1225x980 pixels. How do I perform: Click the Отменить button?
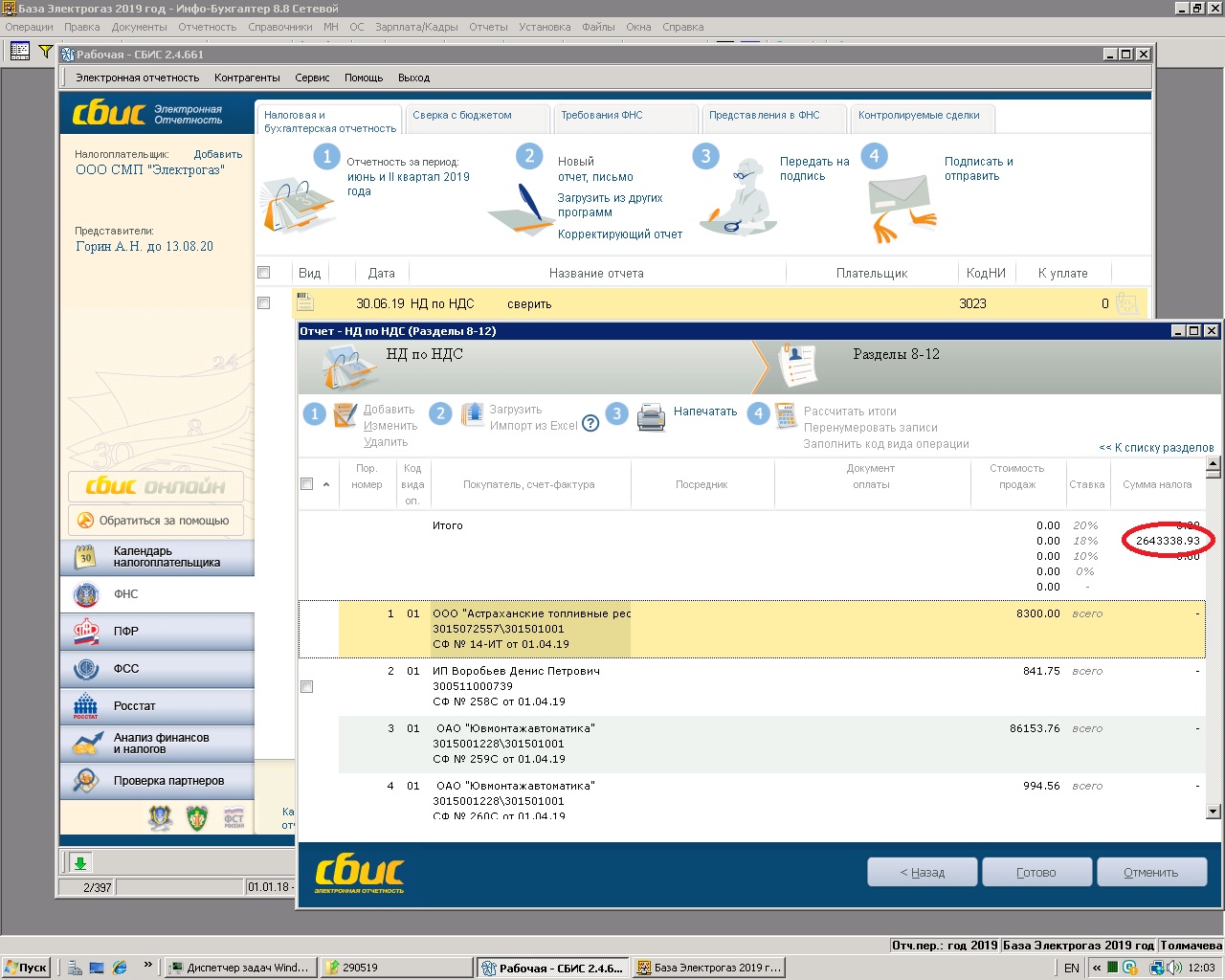tap(1151, 873)
